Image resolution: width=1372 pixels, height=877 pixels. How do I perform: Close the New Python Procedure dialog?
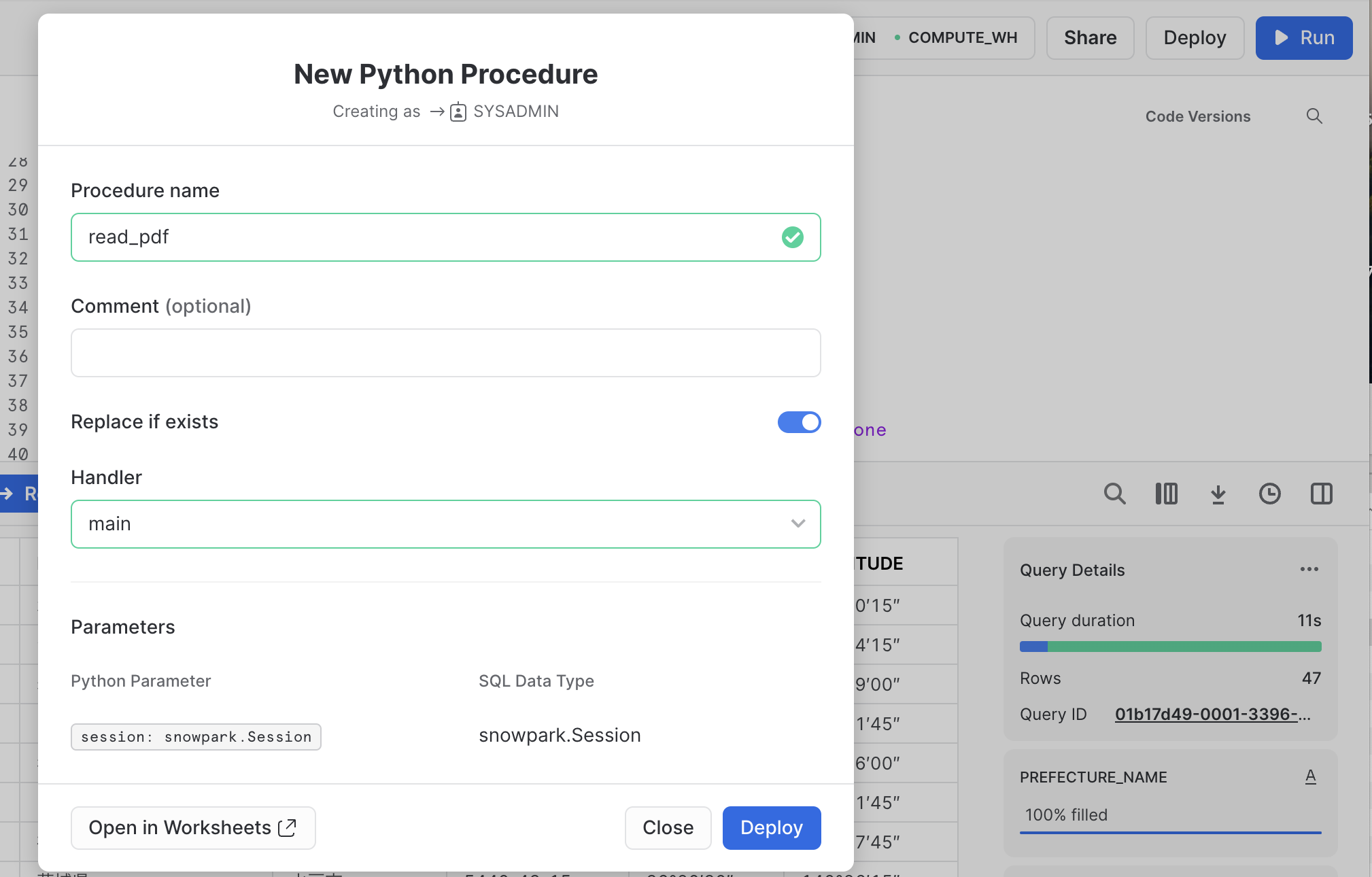(x=668, y=827)
